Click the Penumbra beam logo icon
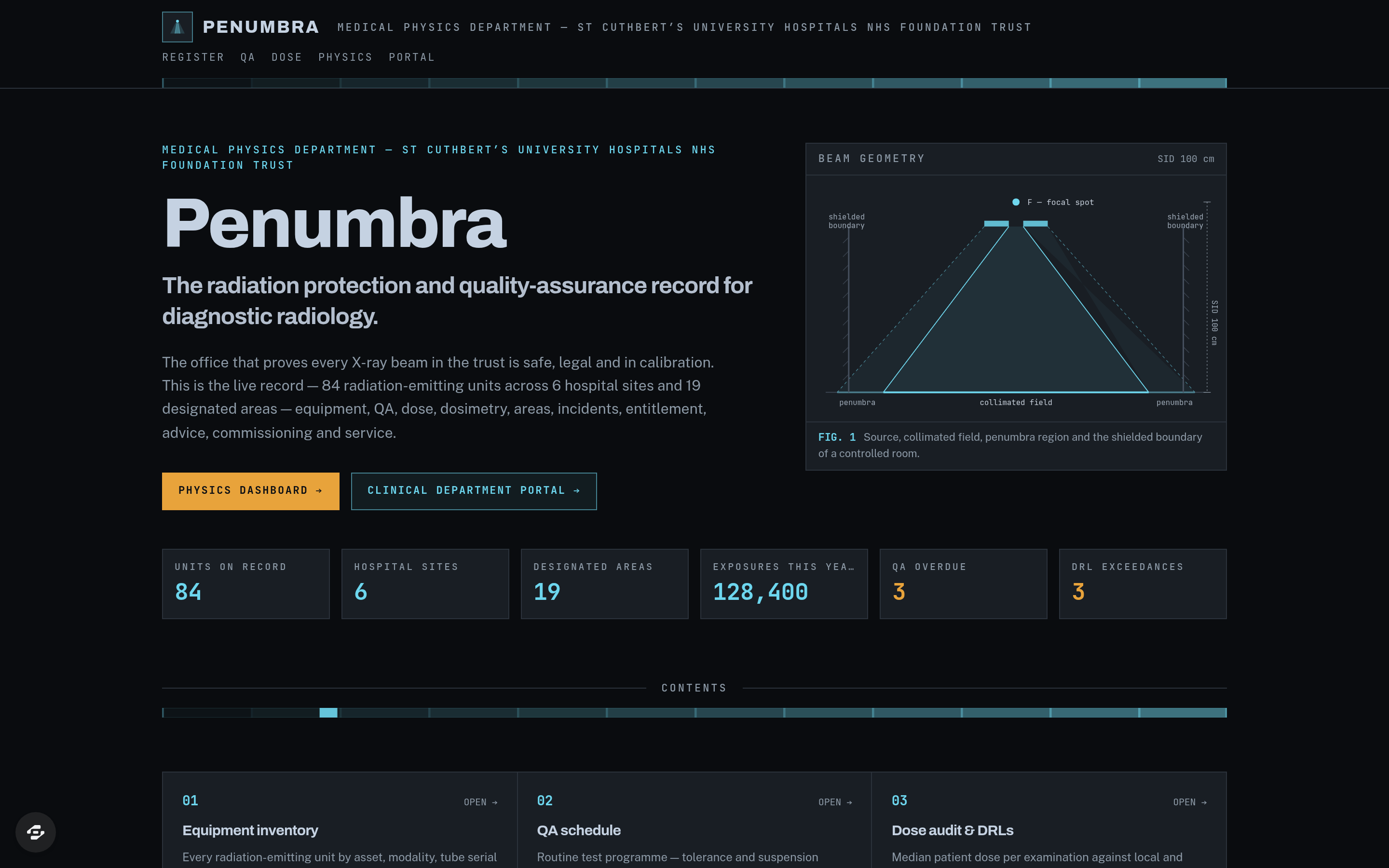The image size is (1389, 868). click(x=177, y=27)
